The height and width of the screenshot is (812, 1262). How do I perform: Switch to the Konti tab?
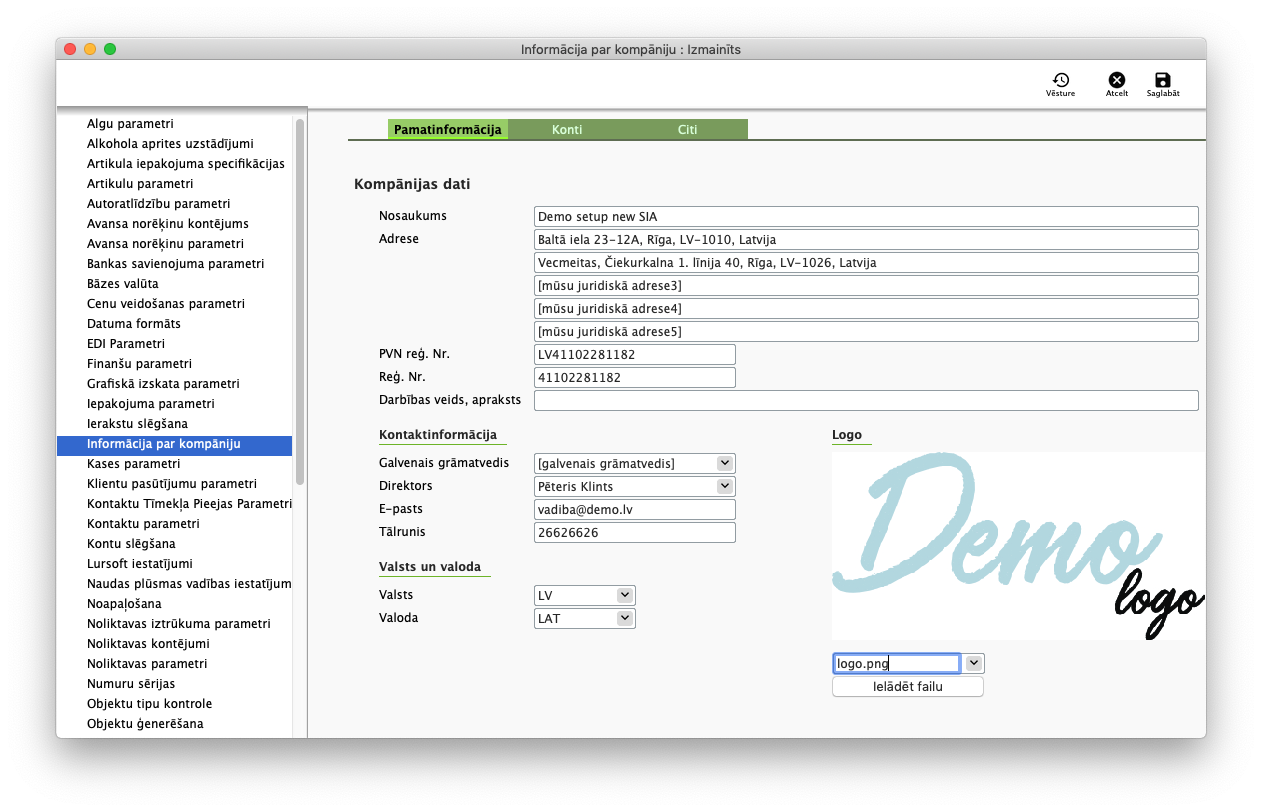(x=567, y=130)
